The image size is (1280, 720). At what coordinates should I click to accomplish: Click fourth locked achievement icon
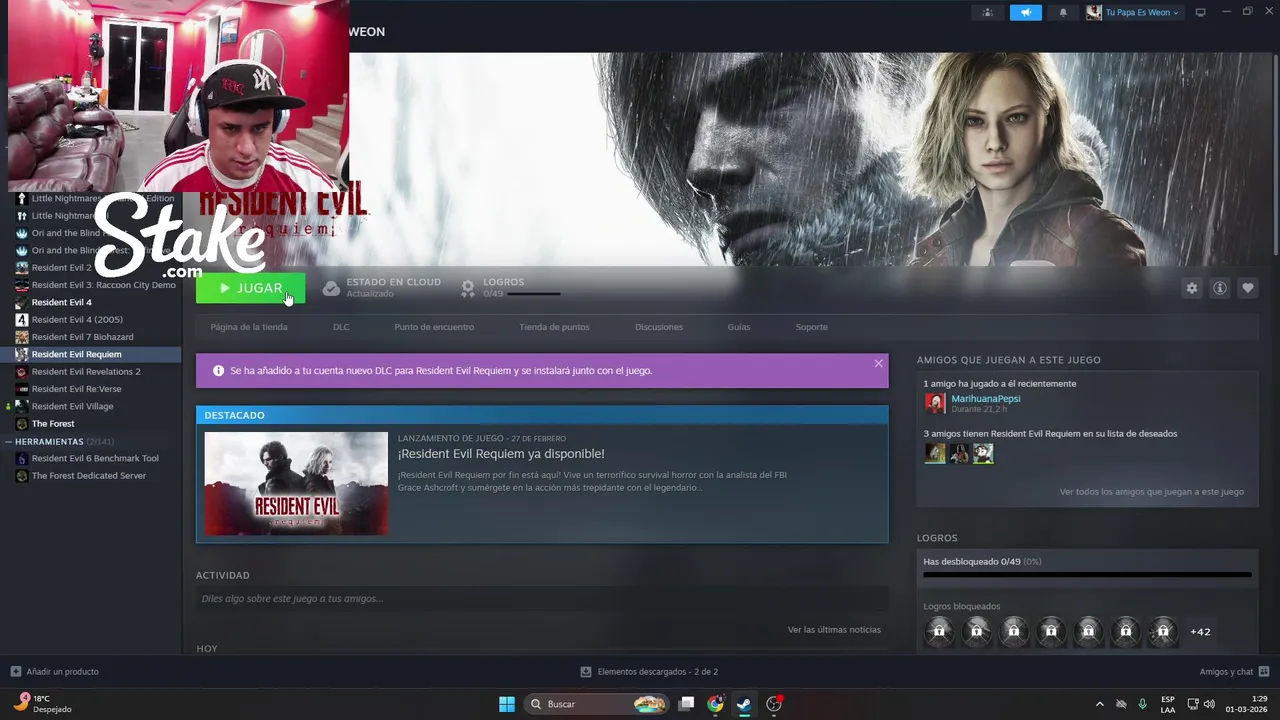[x=1051, y=631]
